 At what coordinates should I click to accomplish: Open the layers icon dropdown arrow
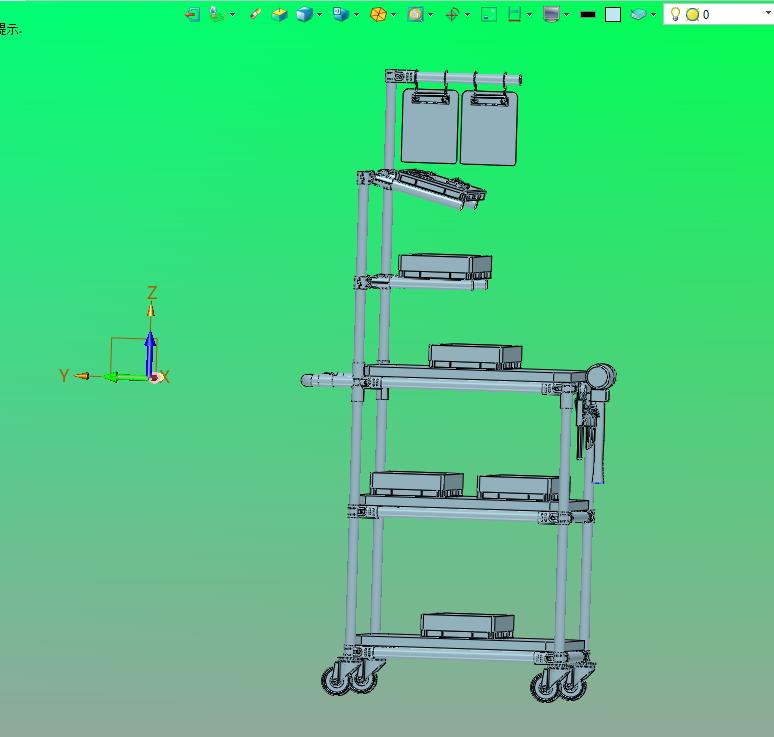654,15
